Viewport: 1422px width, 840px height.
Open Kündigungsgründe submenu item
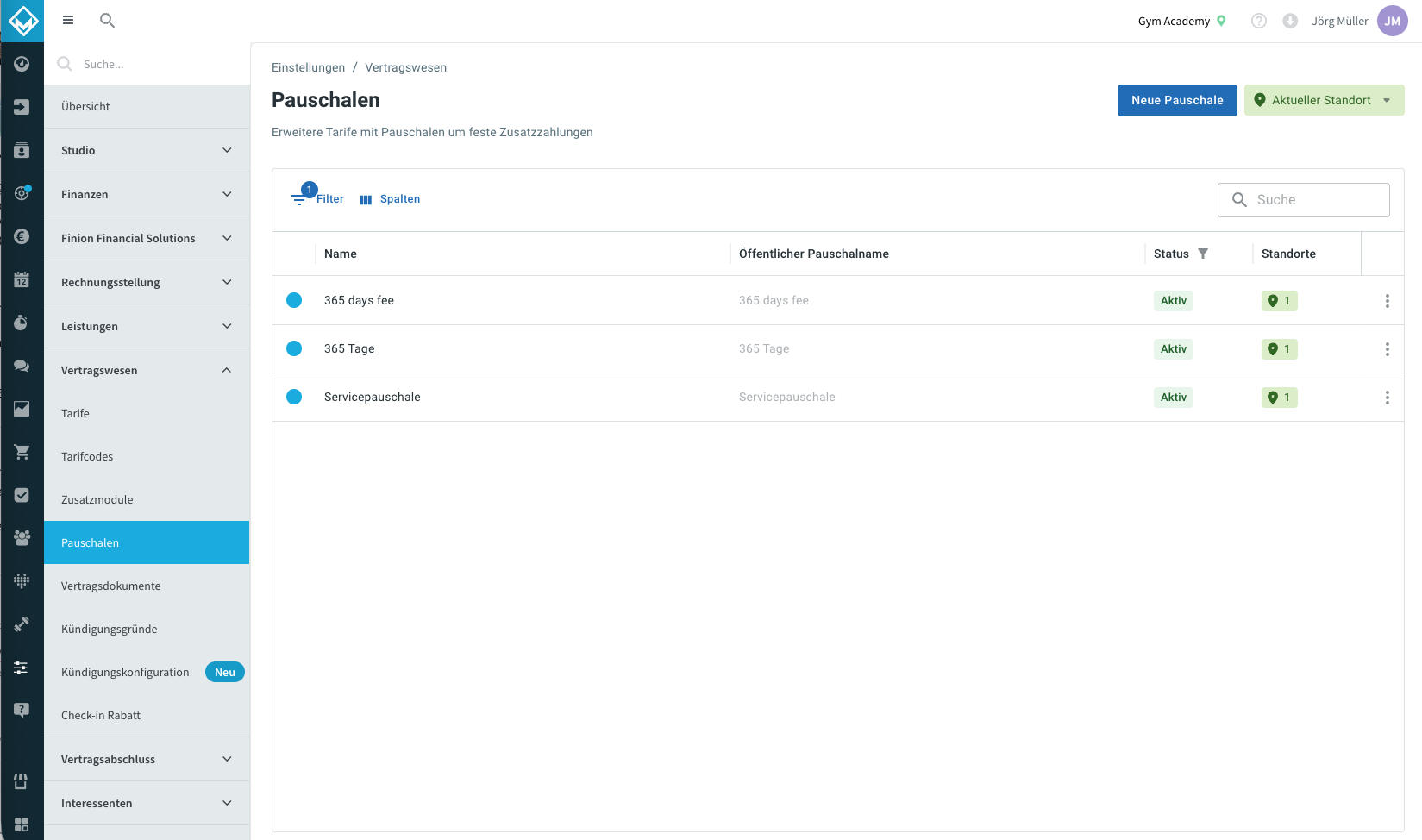[147, 629]
